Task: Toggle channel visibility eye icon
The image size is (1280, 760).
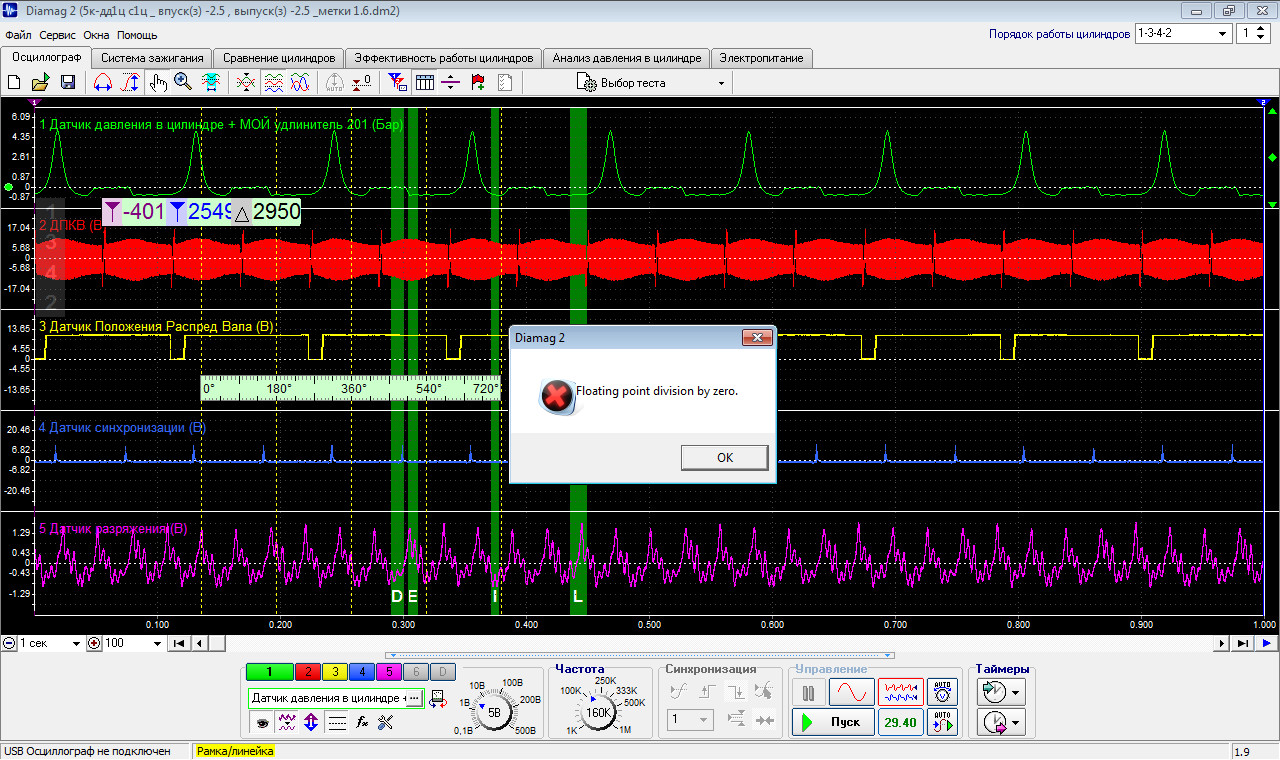Action: (263, 722)
